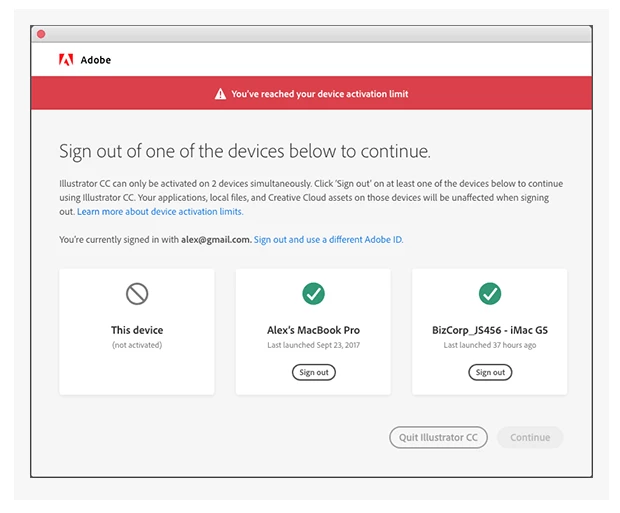Click the Adobe wordmark text
This screenshot has height=513, width=620.
[x=96, y=60]
